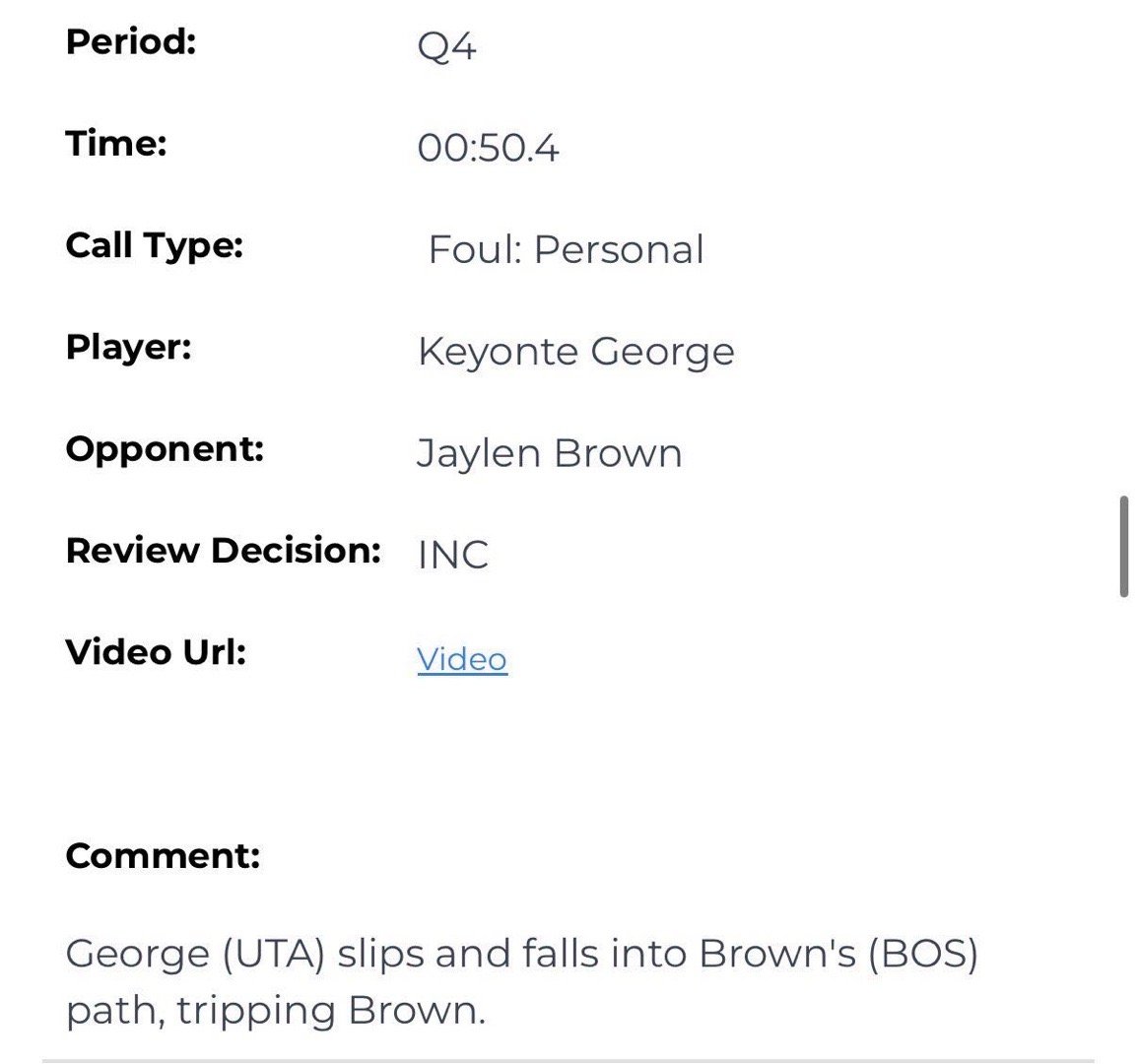Select the Foul: Personal text
Screen dimensions: 1137x1064
coord(566,250)
